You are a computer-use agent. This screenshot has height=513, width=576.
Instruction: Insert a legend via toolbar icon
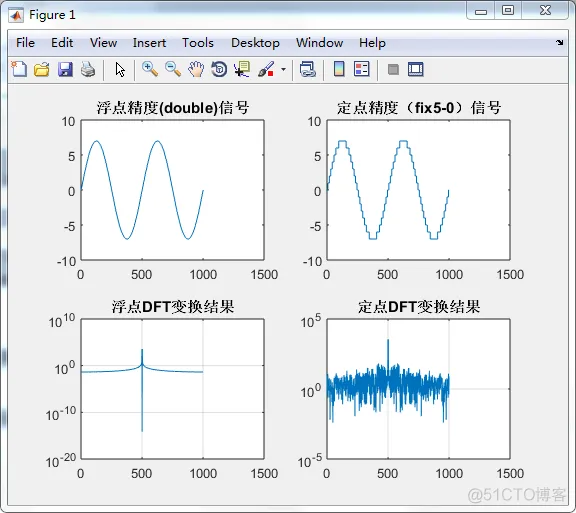361,69
